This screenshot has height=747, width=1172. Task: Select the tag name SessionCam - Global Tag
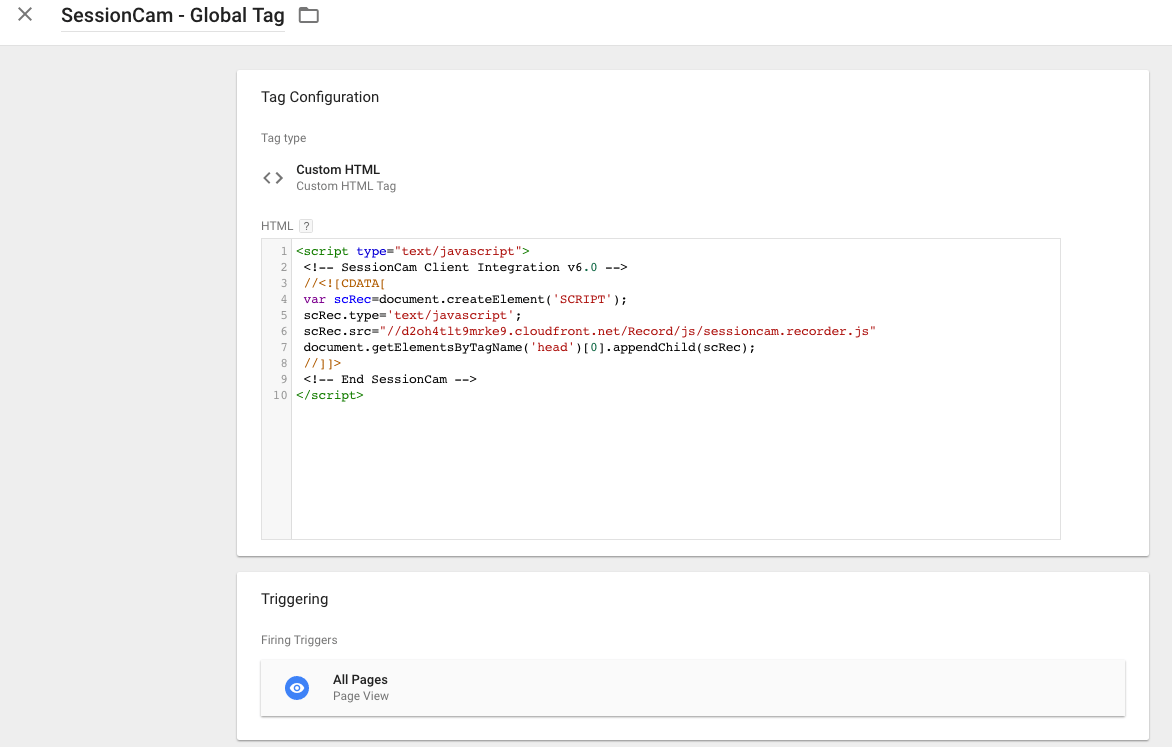tap(172, 15)
